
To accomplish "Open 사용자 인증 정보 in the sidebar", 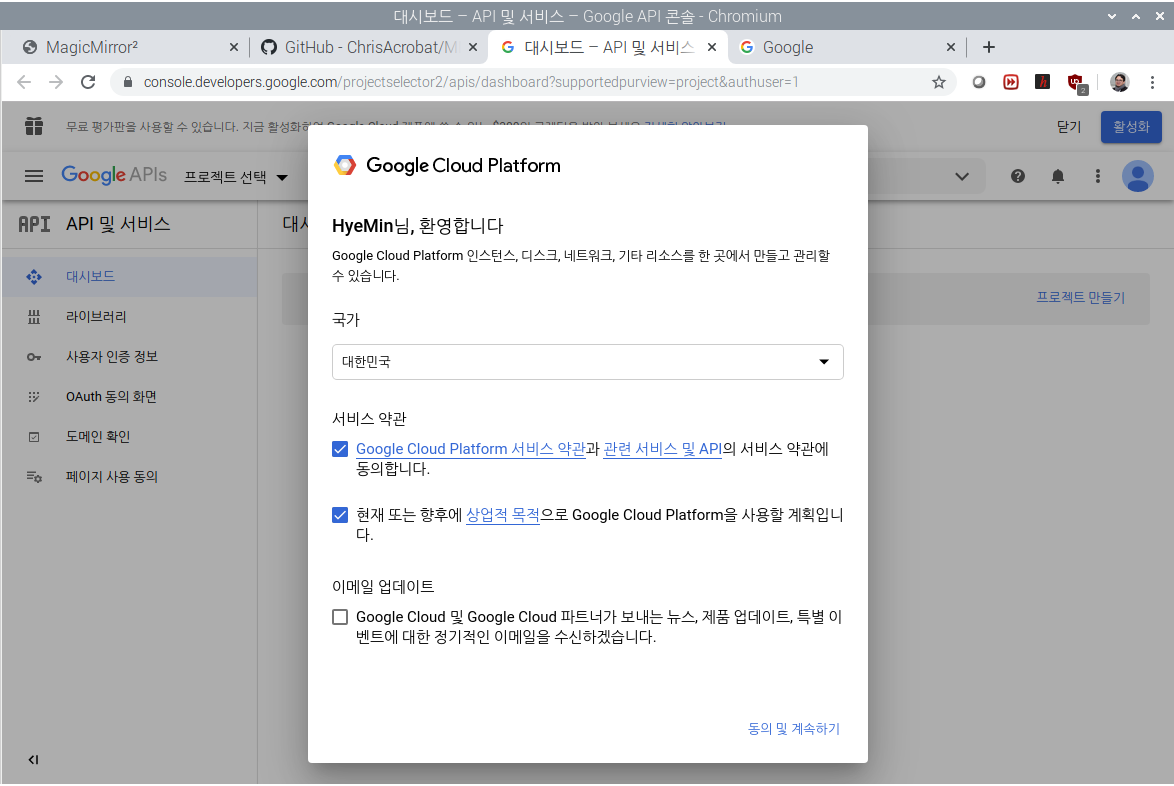I will (x=129, y=357).
